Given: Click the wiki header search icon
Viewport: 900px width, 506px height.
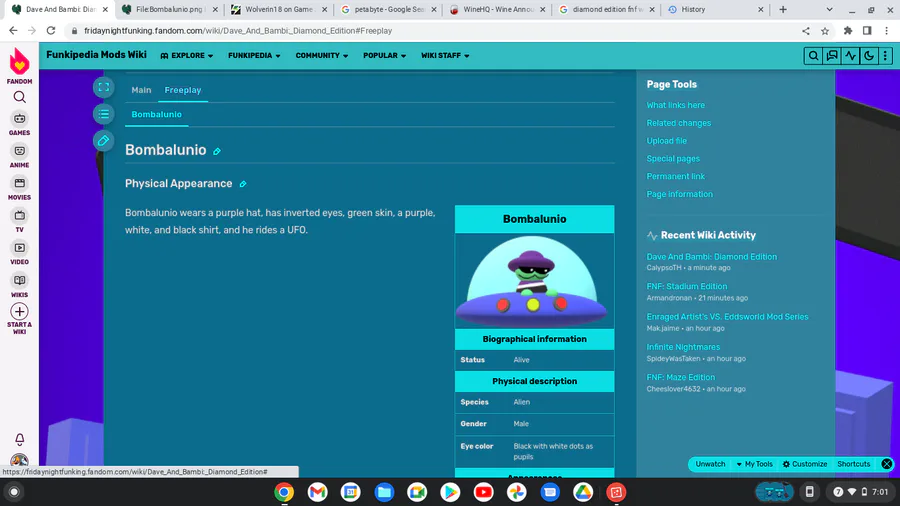Looking at the screenshot, I should click(813, 56).
